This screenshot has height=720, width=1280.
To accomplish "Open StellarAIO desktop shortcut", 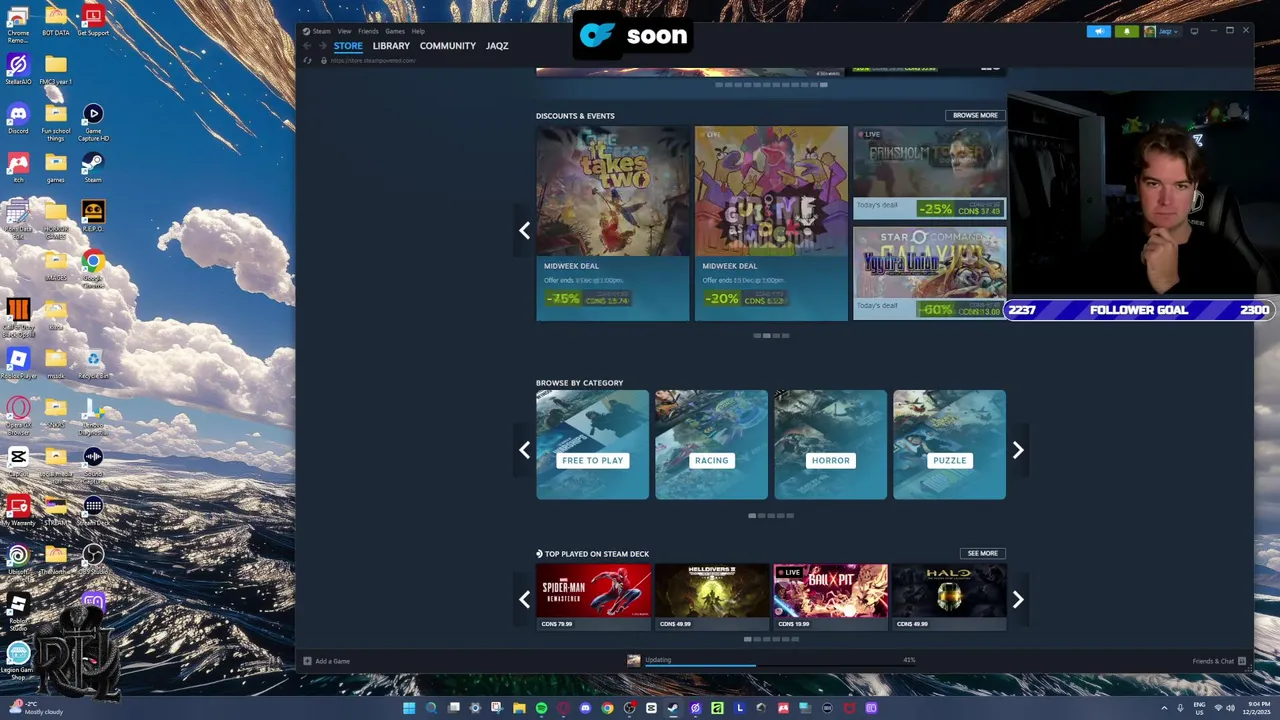I will (18, 70).
